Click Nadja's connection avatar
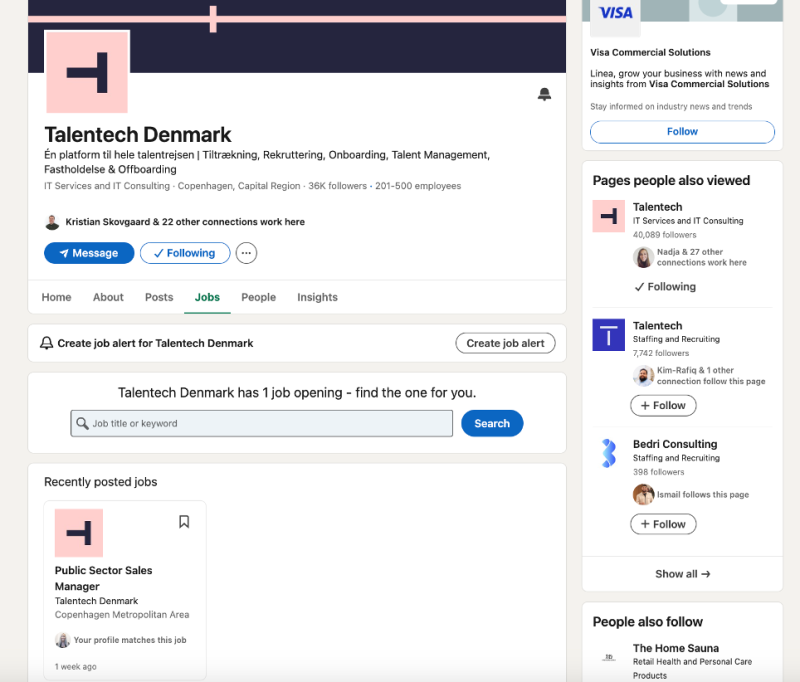This screenshot has width=800, height=682. (643, 257)
